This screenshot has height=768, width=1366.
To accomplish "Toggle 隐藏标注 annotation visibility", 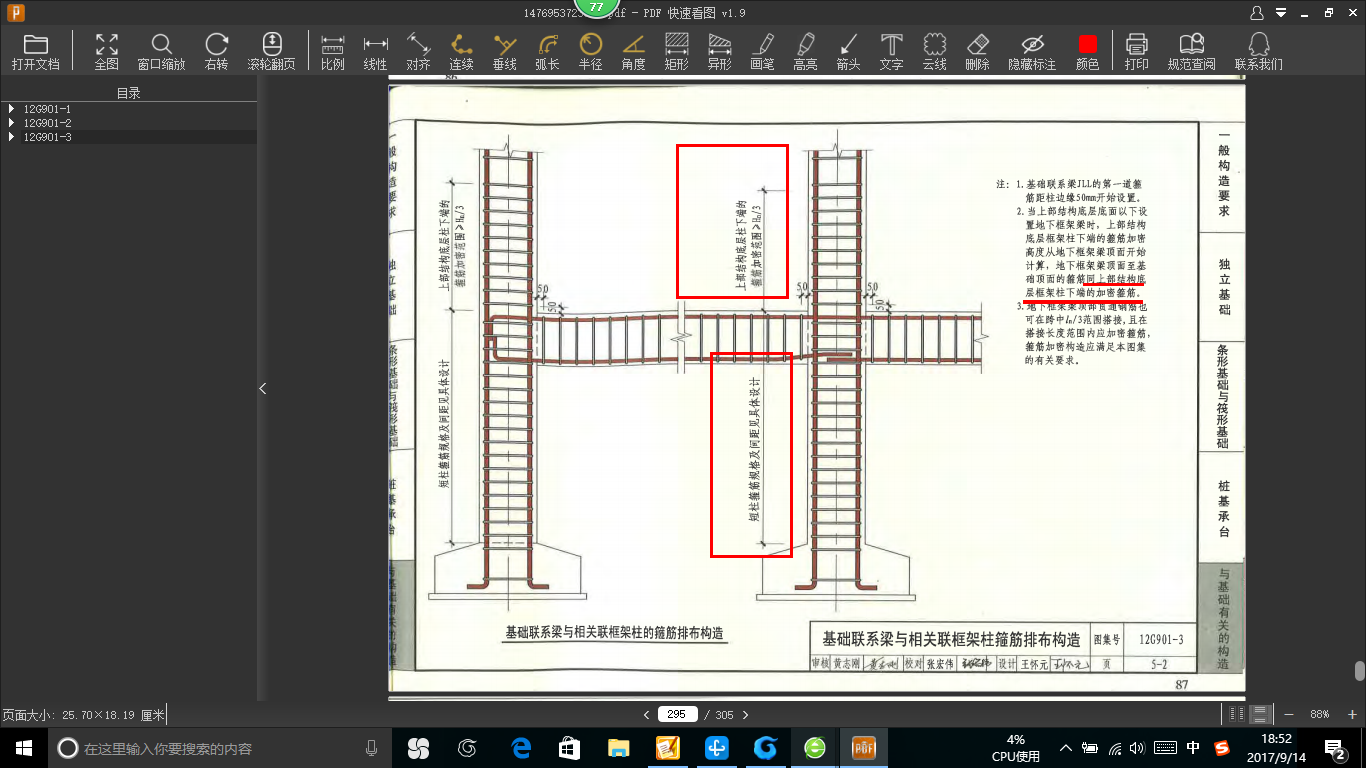I will click(x=1032, y=51).
